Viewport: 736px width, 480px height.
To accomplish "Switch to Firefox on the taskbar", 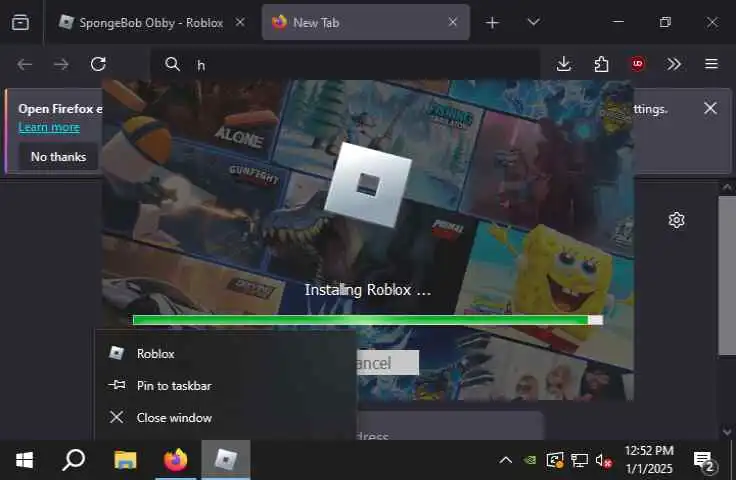I will (176, 460).
